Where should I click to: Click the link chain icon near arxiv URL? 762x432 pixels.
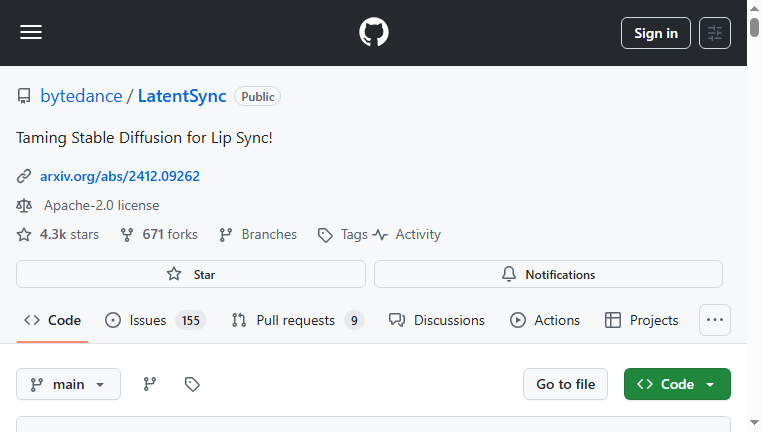pos(24,176)
